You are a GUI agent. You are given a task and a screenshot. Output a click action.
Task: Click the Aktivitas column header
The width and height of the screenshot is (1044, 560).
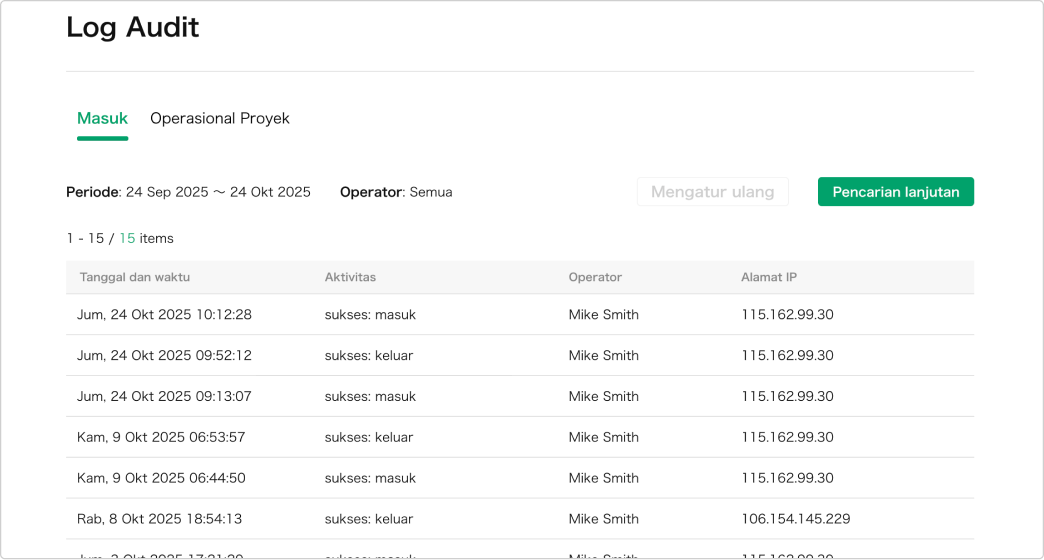point(350,277)
